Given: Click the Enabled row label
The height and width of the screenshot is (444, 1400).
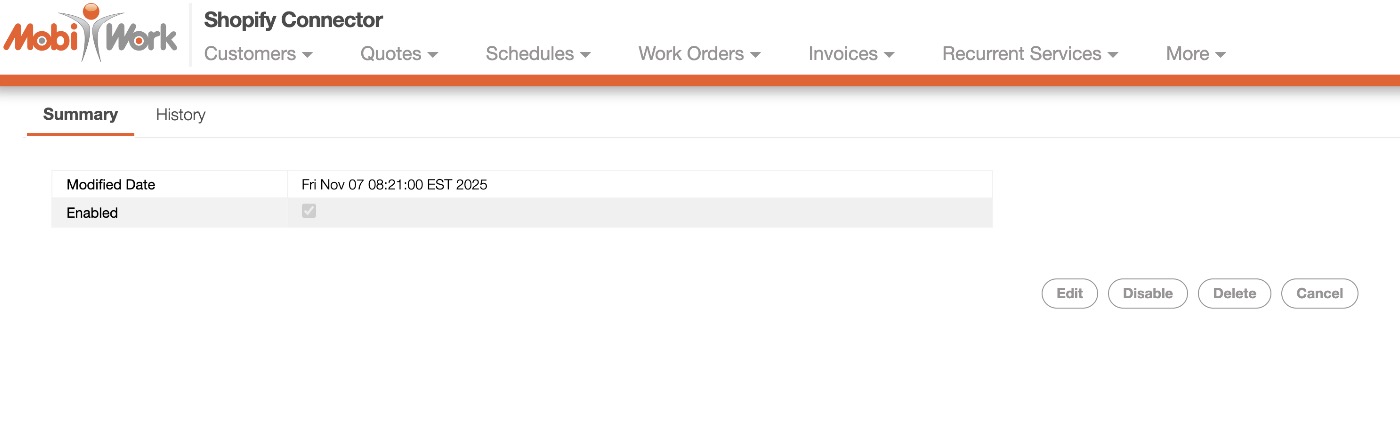Looking at the screenshot, I should click(x=92, y=213).
